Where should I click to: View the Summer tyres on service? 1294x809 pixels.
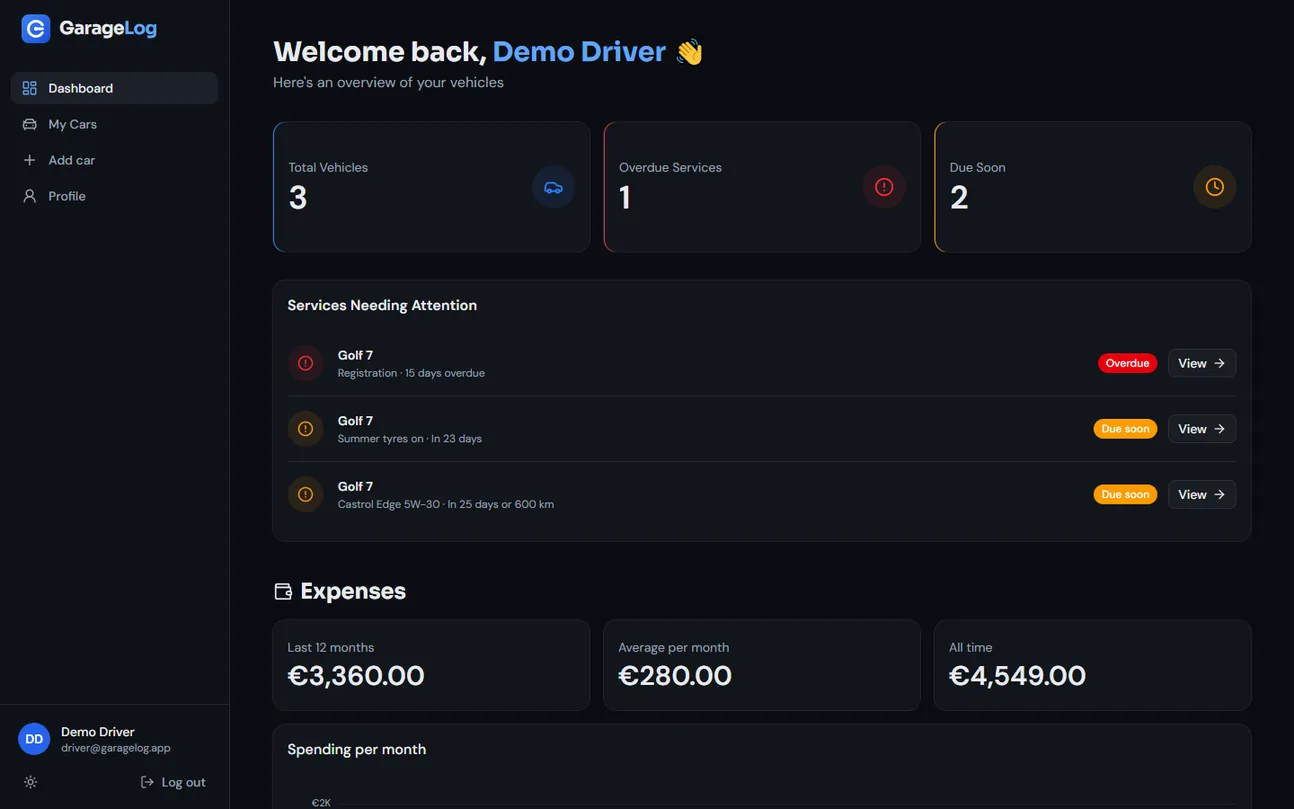pyautogui.click(x=1202, y=429)
